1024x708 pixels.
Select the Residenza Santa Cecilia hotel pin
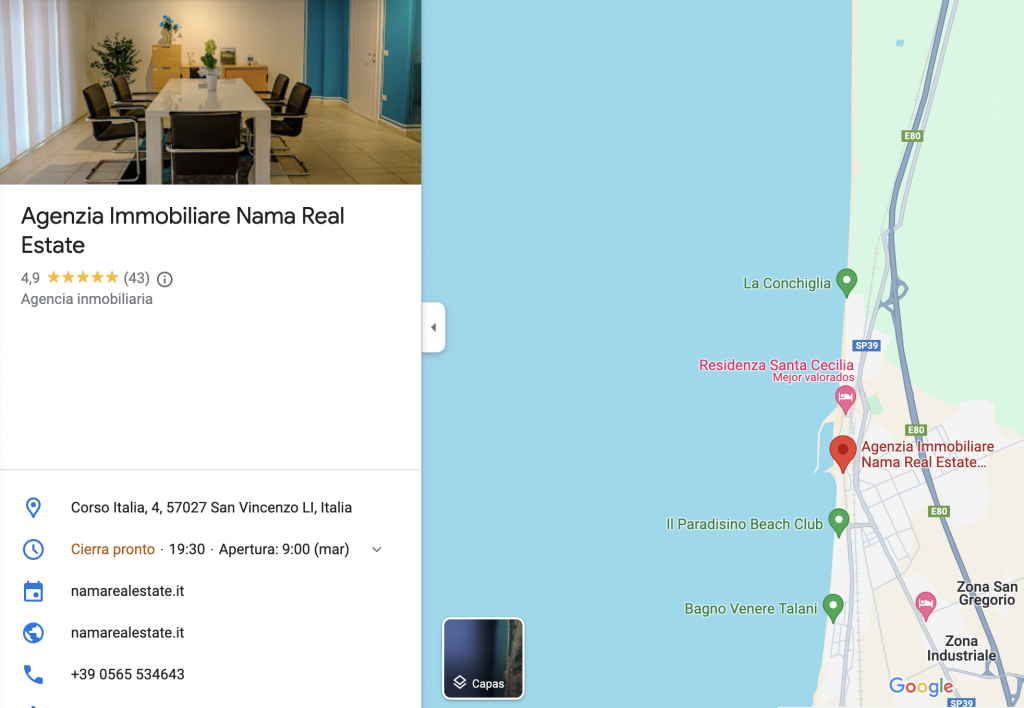pyautogui.click(x=845, y=399)
